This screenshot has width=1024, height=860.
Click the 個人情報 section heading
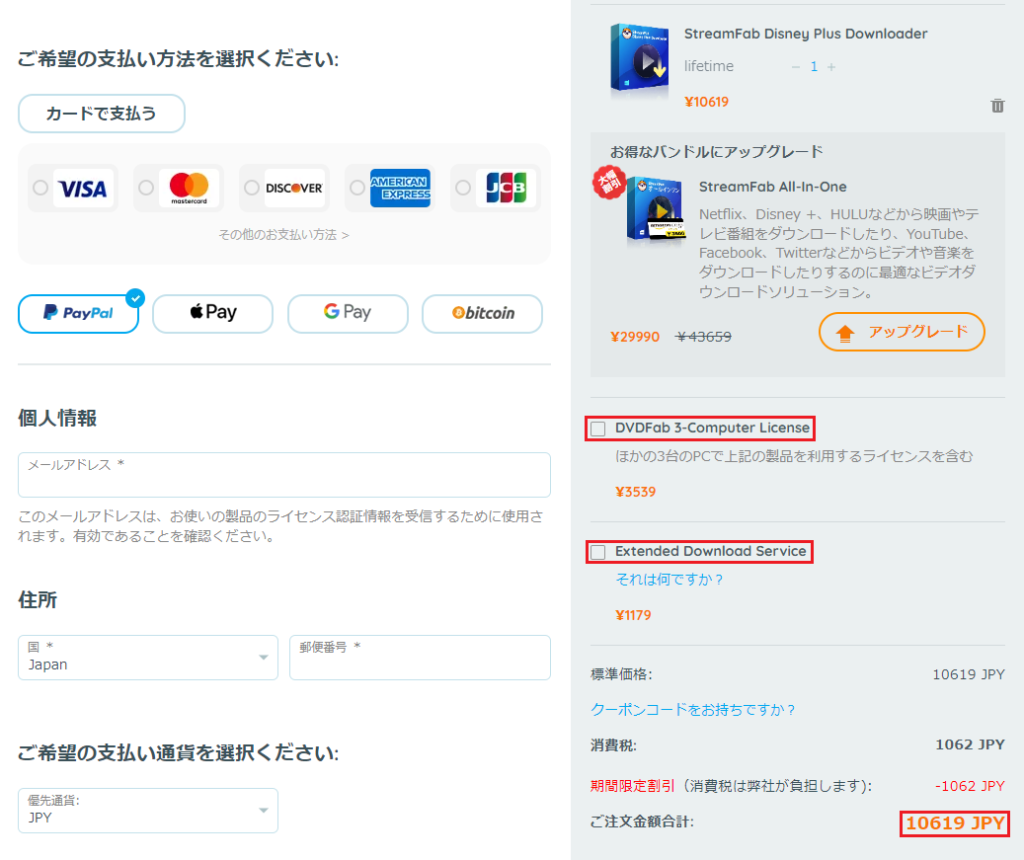click(57, 418)
